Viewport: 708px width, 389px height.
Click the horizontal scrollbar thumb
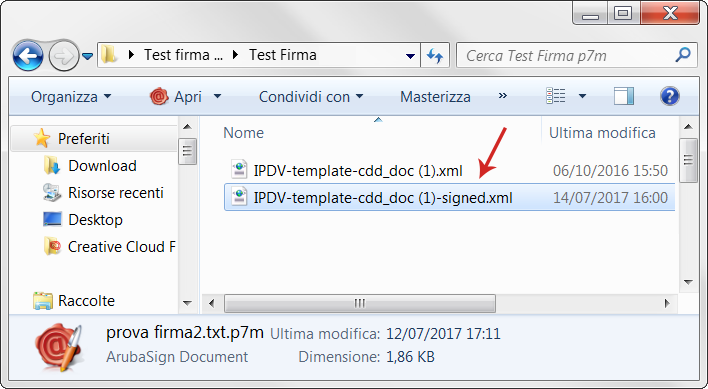pyautogui.click(x=360, y=303)
